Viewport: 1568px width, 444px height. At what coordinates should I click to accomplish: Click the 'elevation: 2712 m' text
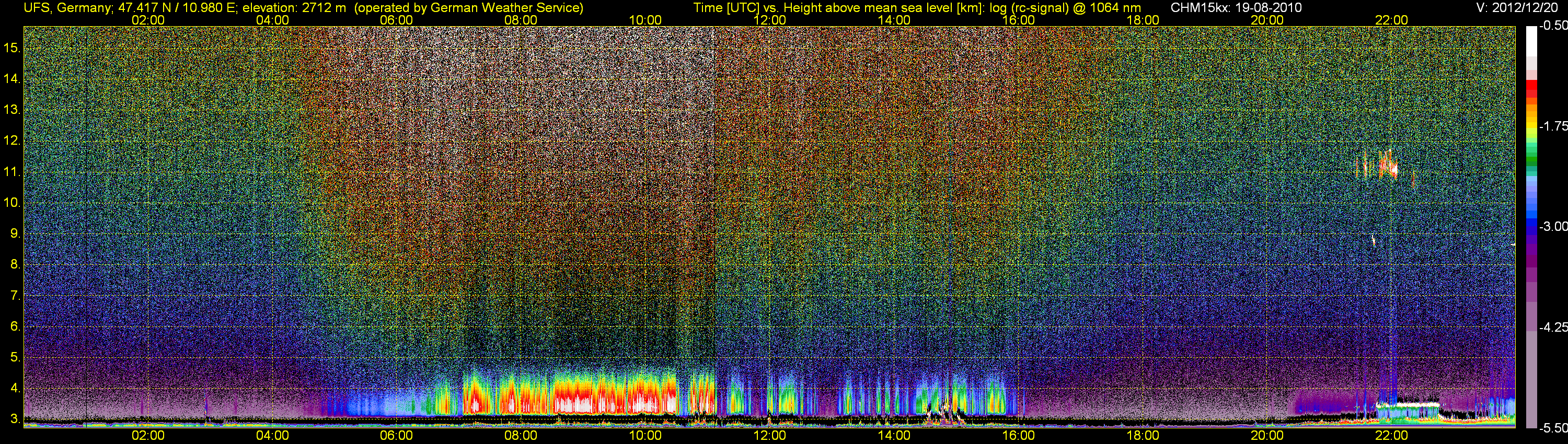295,8
